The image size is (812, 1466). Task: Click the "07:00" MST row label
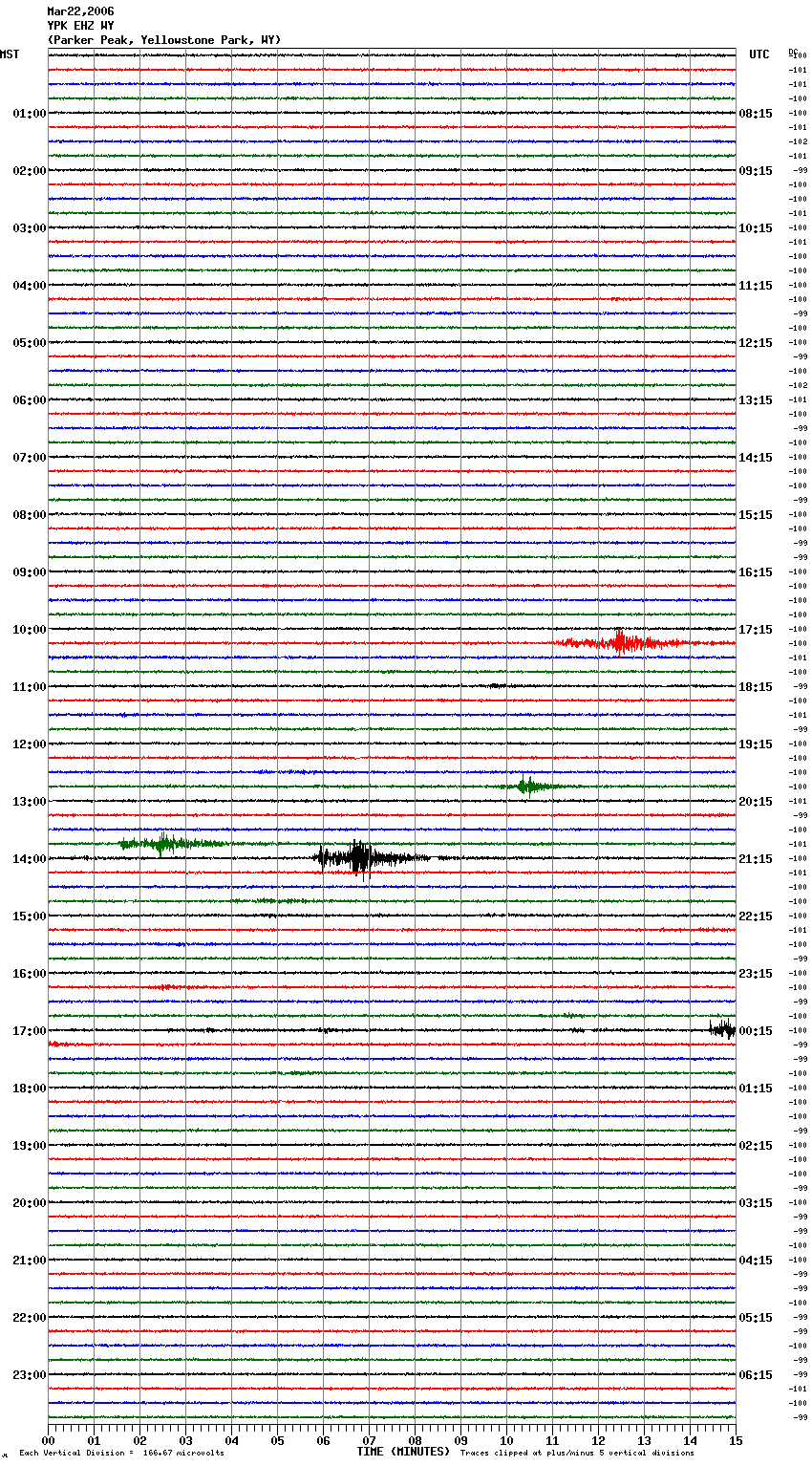click(x=29, y=458)
